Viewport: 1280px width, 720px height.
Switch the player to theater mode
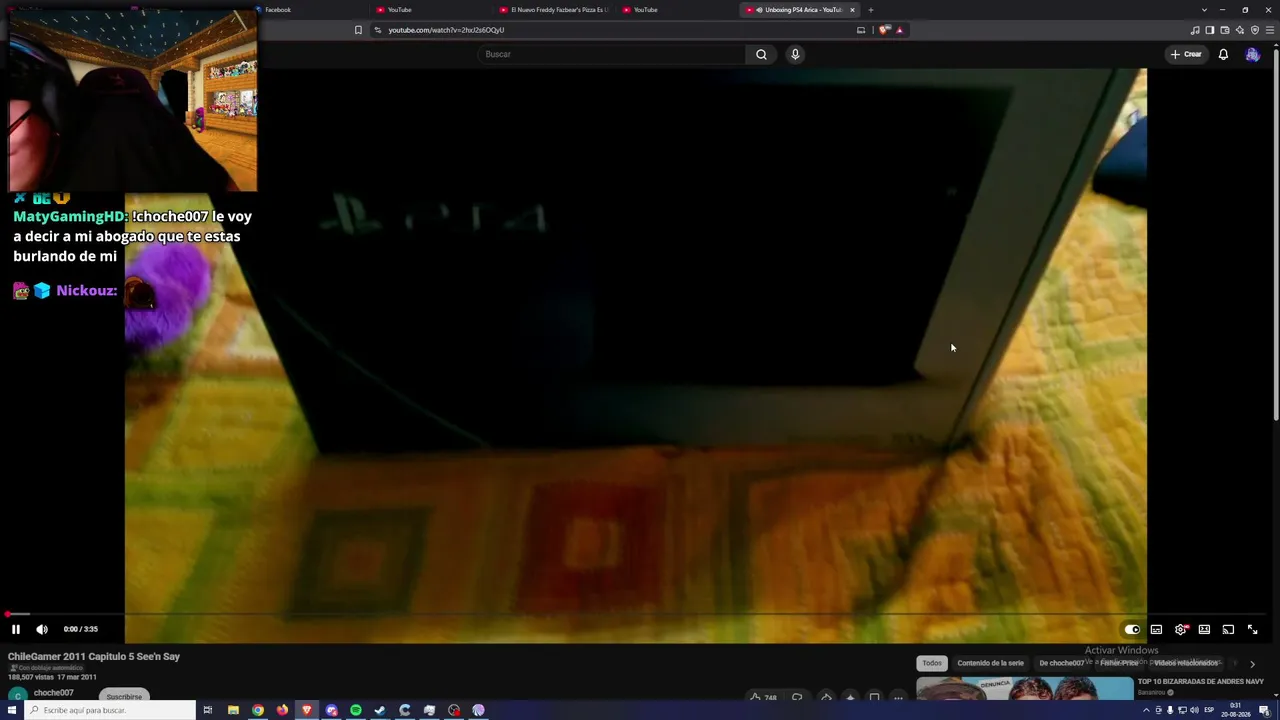click(x=1204, y=630)
